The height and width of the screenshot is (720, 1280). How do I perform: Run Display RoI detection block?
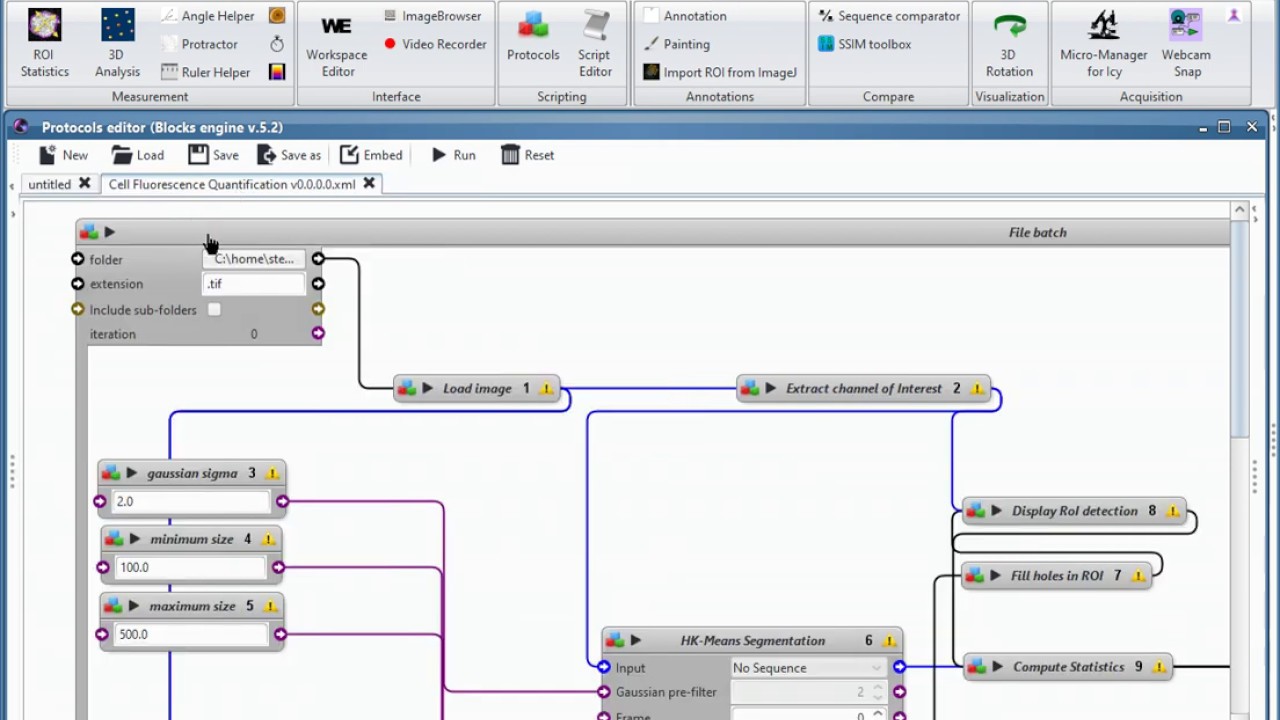click(996, 511)
